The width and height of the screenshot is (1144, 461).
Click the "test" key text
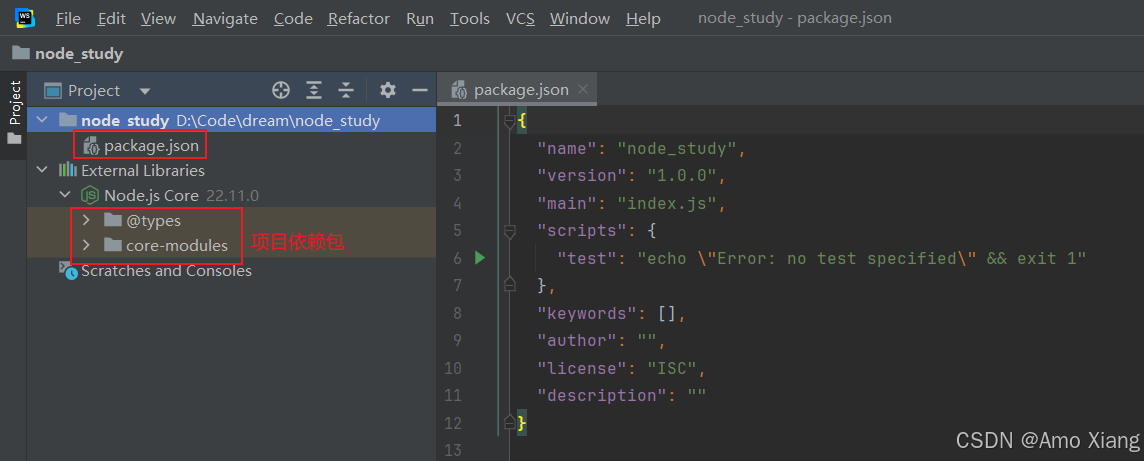tap(587, 258)
